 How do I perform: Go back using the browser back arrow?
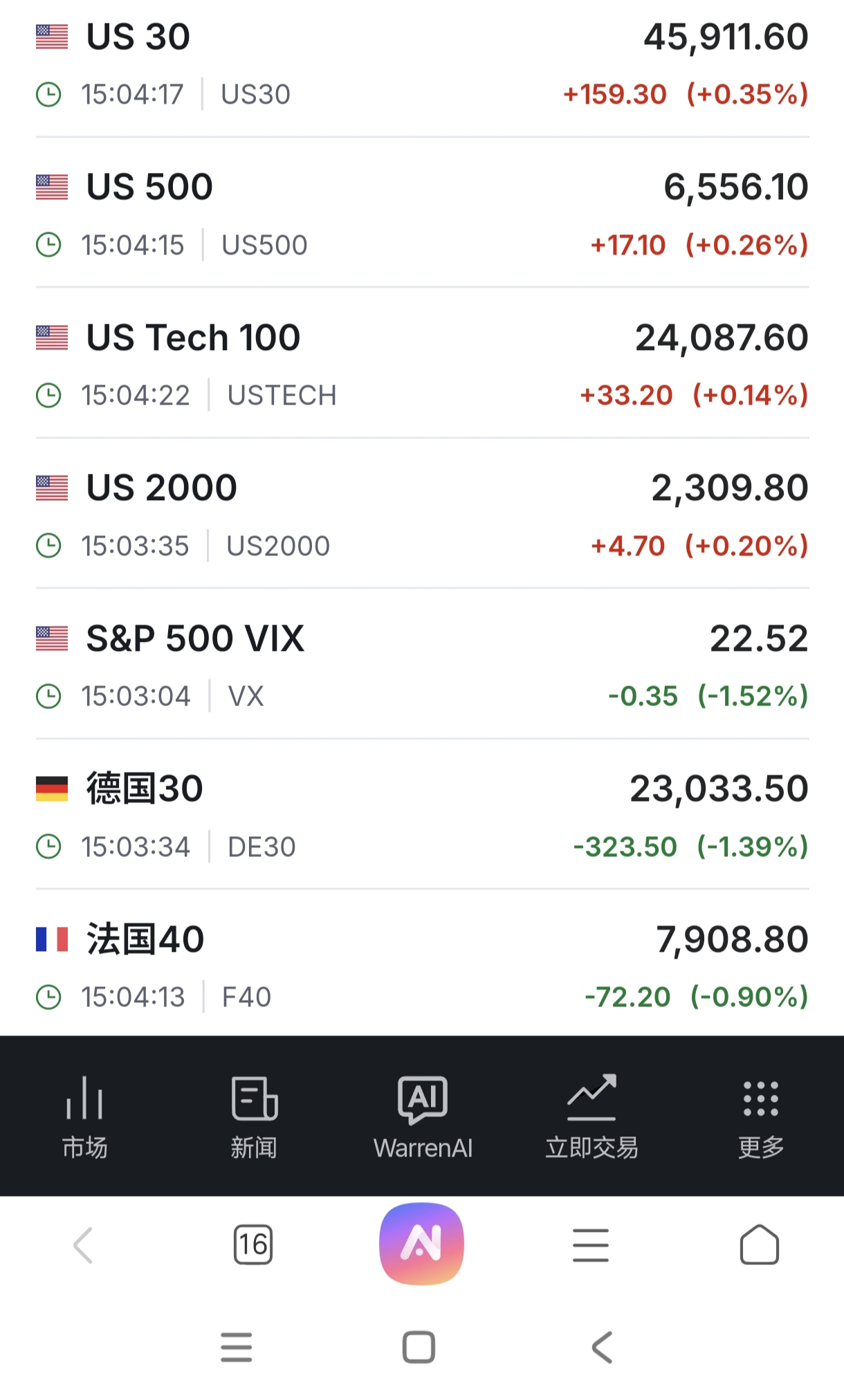pyautogui.click(x=84, y=1245)
